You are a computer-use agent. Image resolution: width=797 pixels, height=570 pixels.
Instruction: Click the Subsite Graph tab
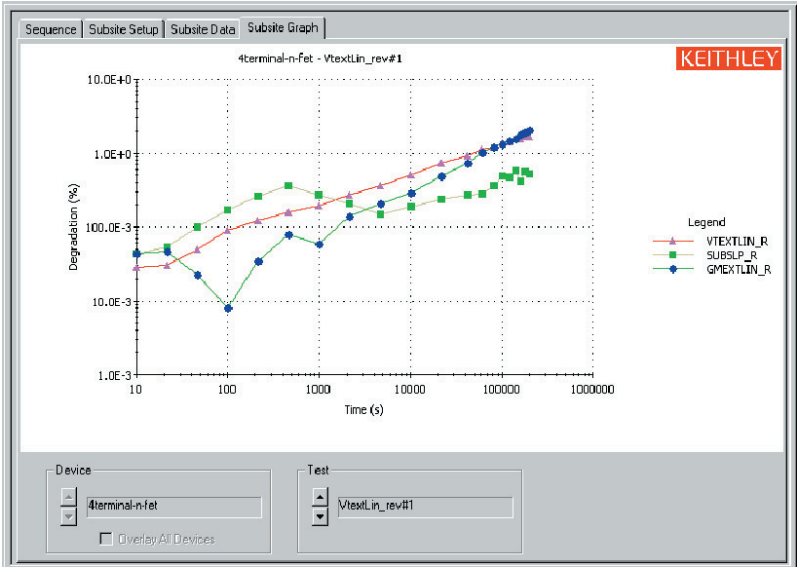point(284,28)
